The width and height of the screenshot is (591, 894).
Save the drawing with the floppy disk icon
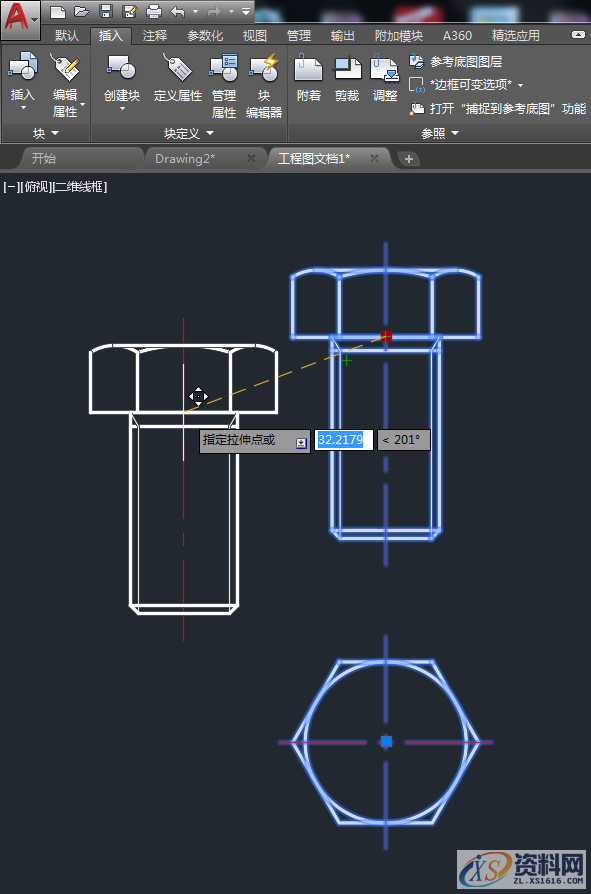[106, 11]
